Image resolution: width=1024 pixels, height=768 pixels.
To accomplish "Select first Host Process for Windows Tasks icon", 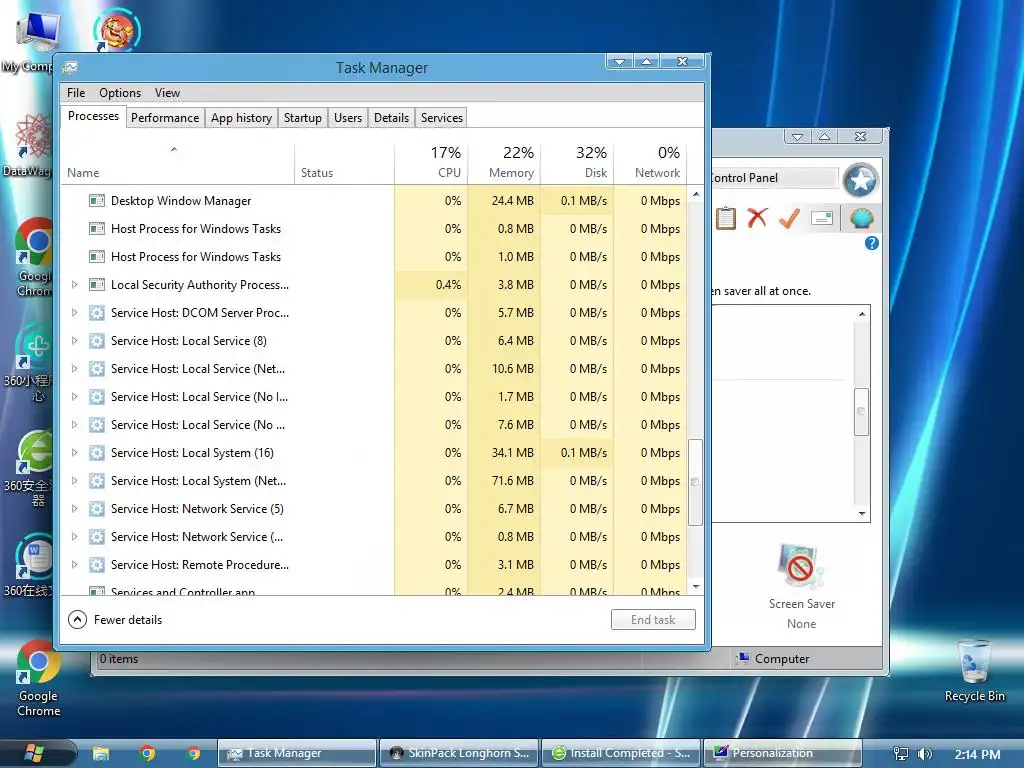I will click(x=97, y=229).
